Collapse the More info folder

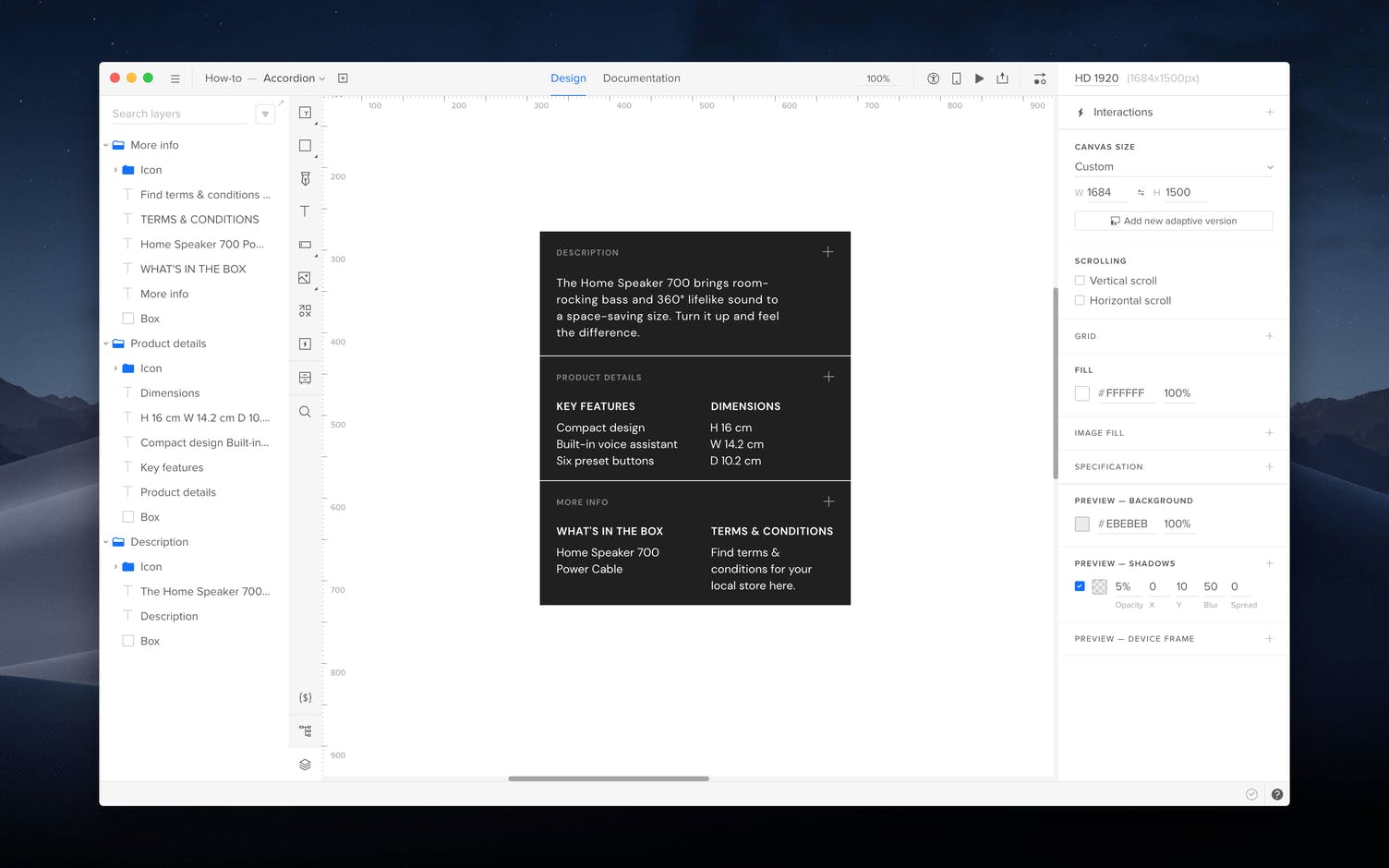coord(105,145)
